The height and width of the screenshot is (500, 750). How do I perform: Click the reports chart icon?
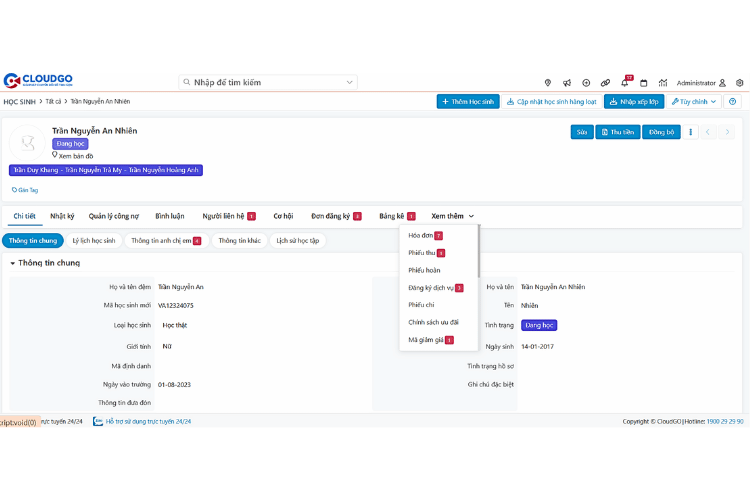coord(662,82)
